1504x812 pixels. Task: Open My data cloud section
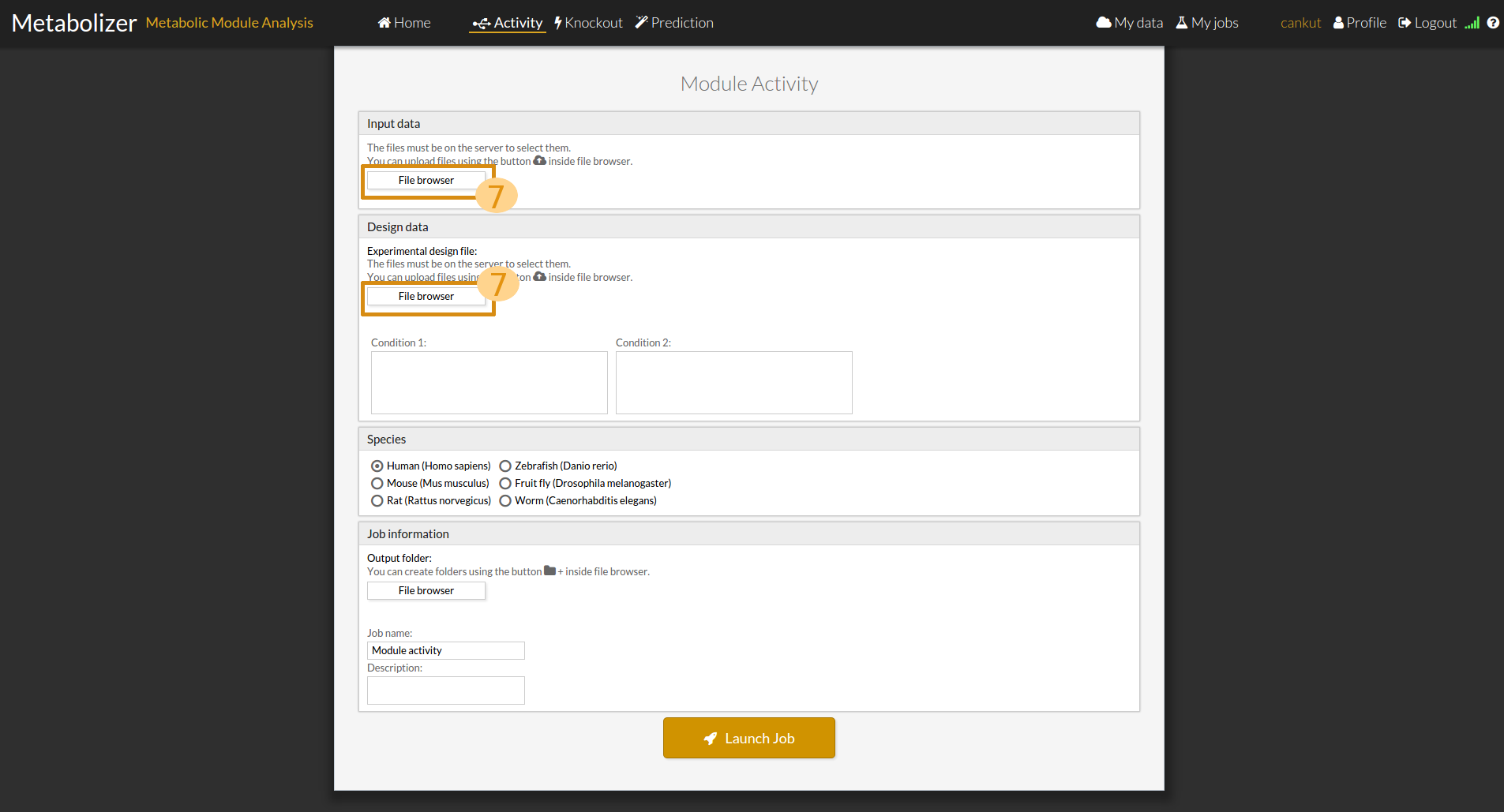(1129, 23)
